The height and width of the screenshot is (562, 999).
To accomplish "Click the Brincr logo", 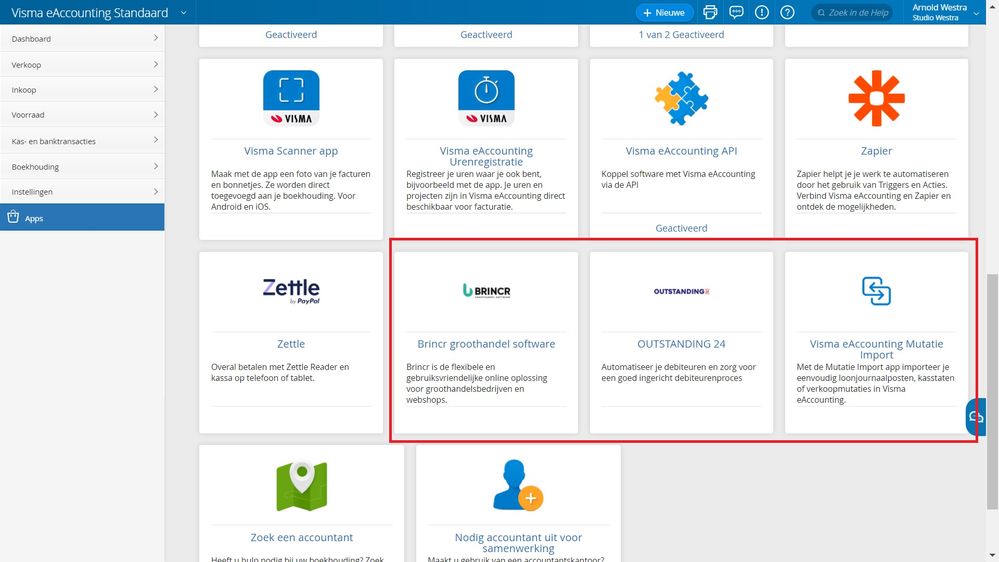I will tap(486, 291).
